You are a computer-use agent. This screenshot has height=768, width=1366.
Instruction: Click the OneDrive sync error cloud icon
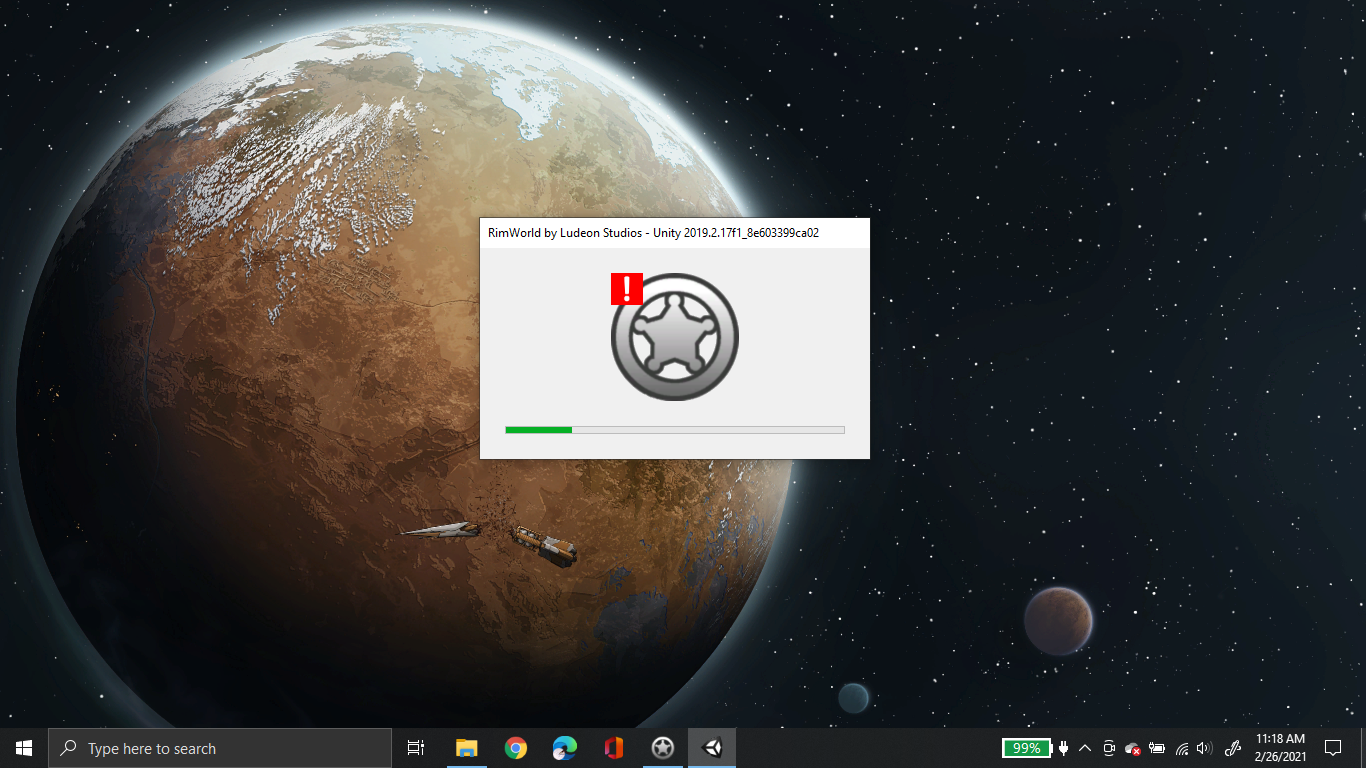pyautogui.click(x=1132, y=748)
